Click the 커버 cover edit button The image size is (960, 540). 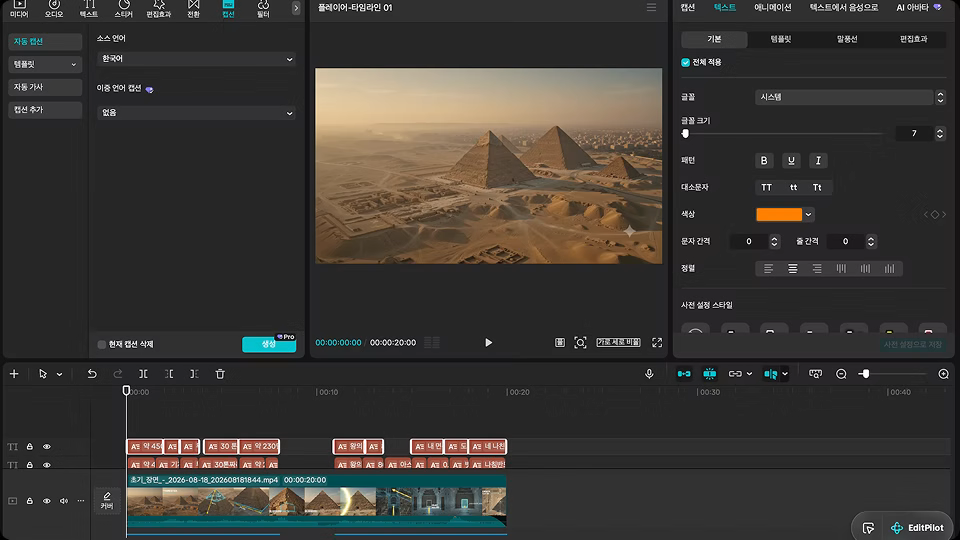click(x=107, y=500)
